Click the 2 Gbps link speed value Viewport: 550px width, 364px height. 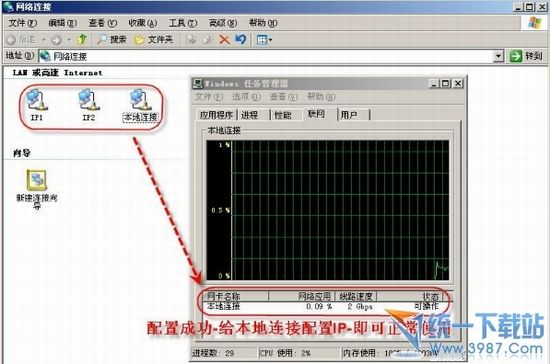360,306
